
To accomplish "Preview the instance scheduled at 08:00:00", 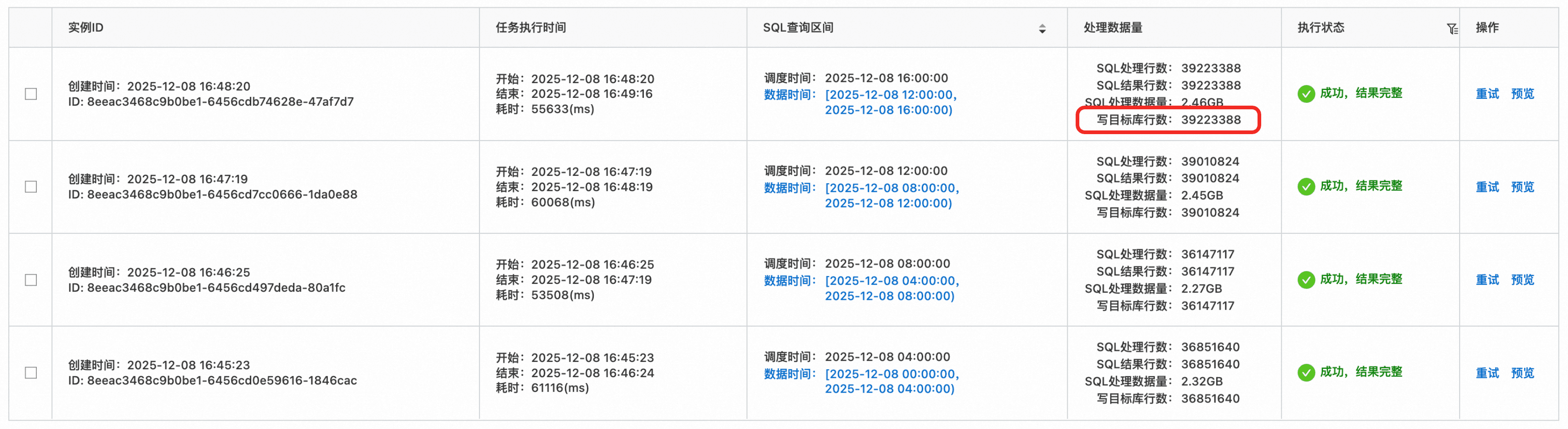I will point(1523,280).
